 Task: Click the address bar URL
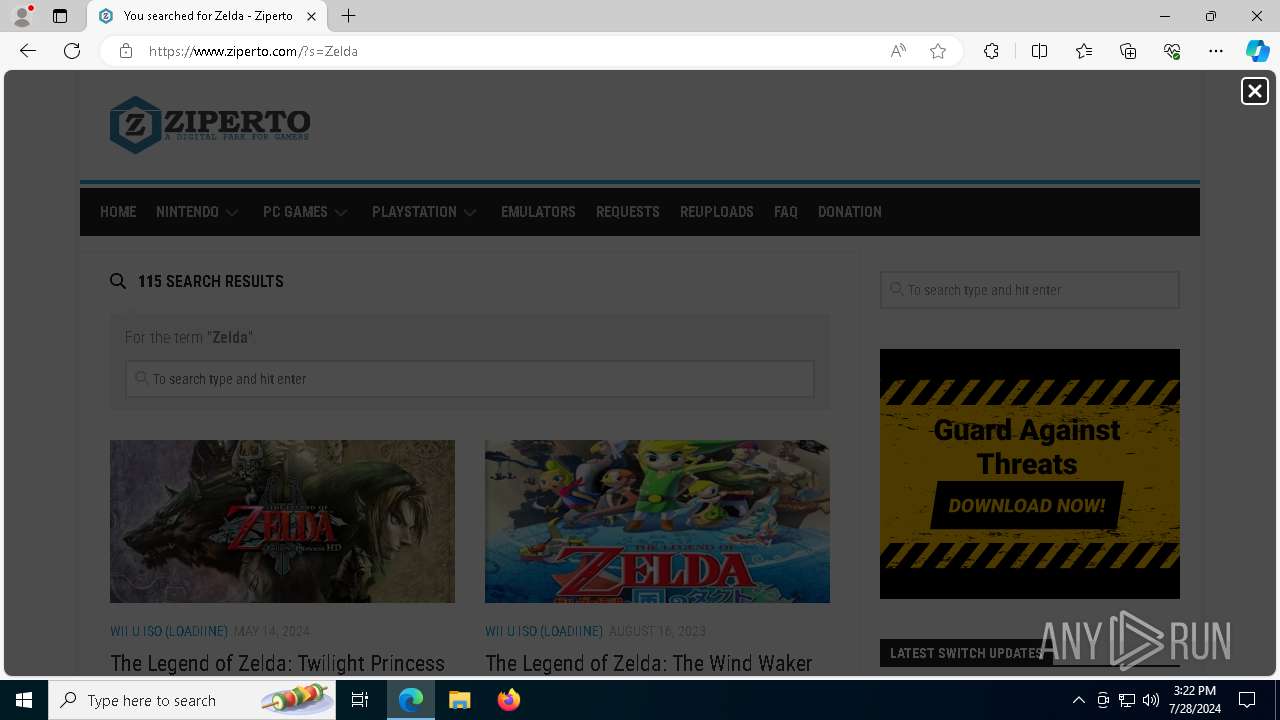point(253,51)
